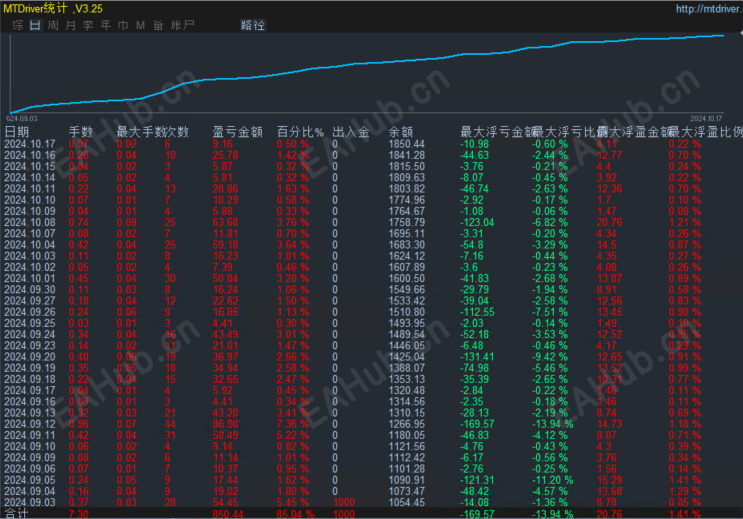The image size is (743, 519).
Task: Click floating loss percent -11.20 %
Action: (x=552, y=480)
